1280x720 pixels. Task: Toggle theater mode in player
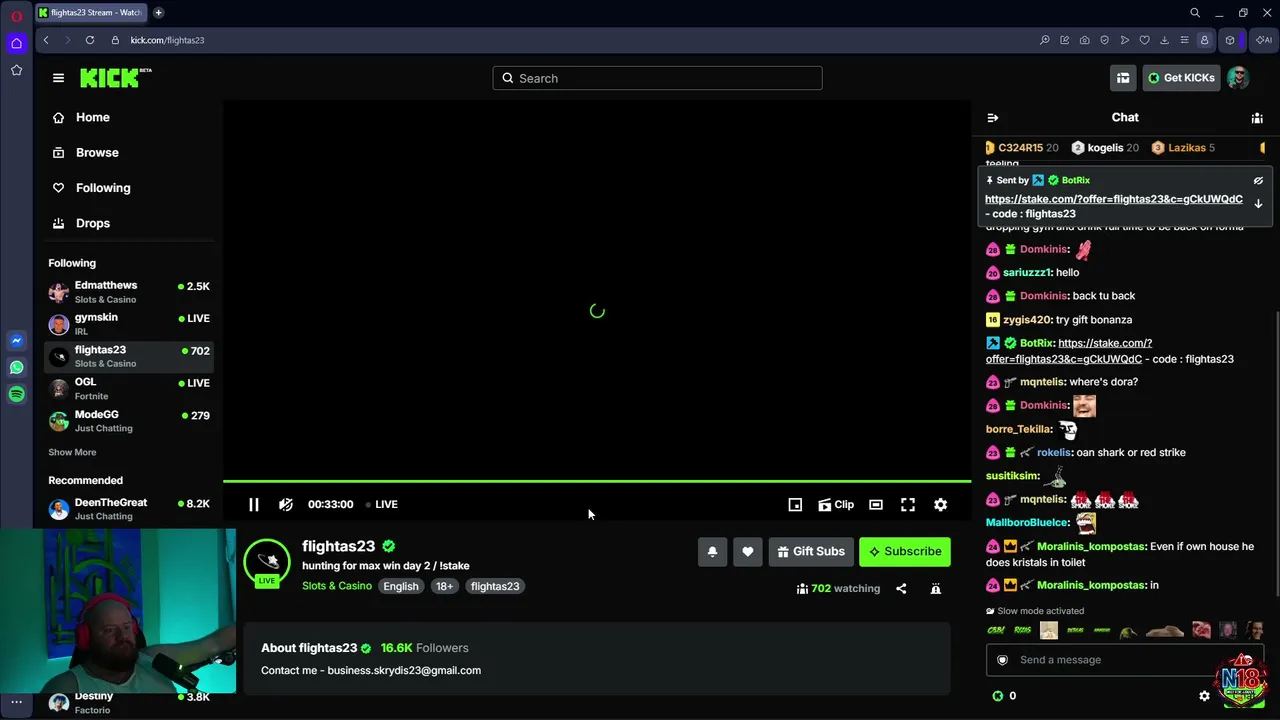(876, 505)
